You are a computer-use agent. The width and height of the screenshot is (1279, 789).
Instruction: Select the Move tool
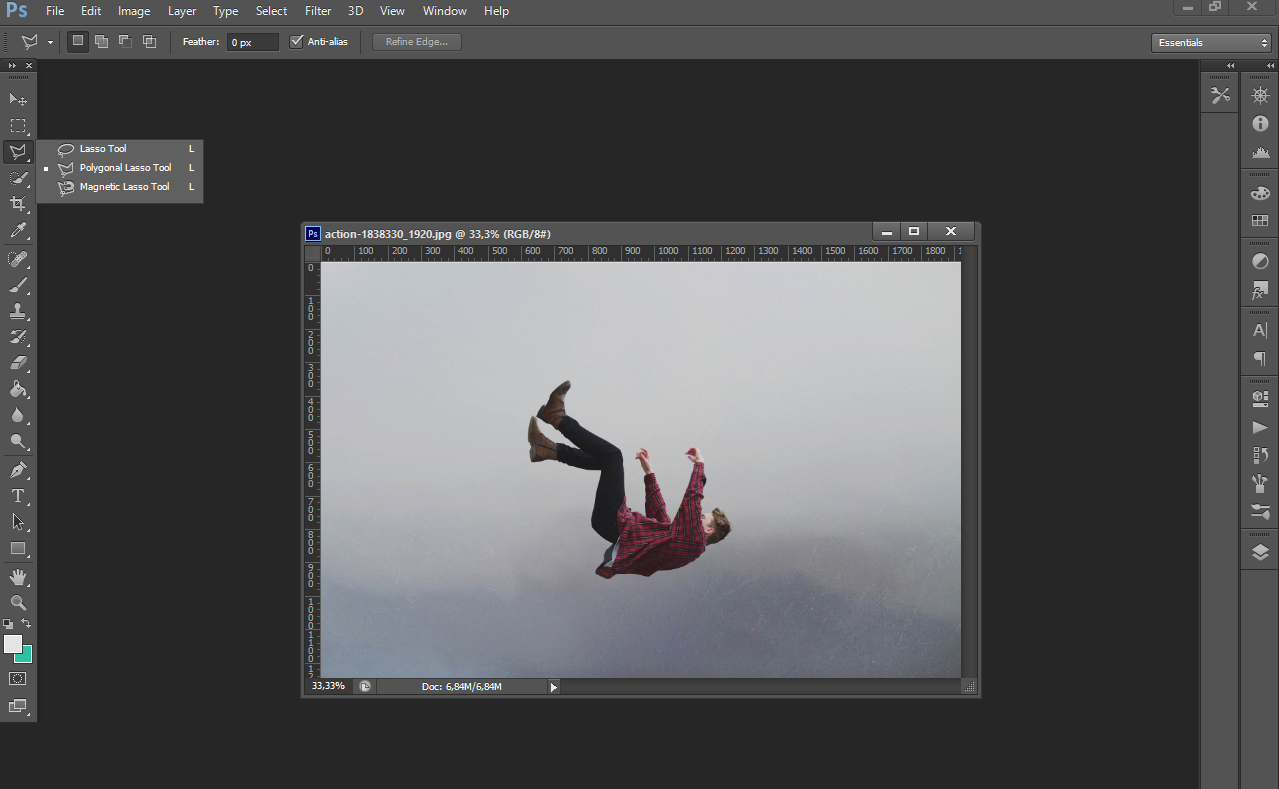coord(18,99)
